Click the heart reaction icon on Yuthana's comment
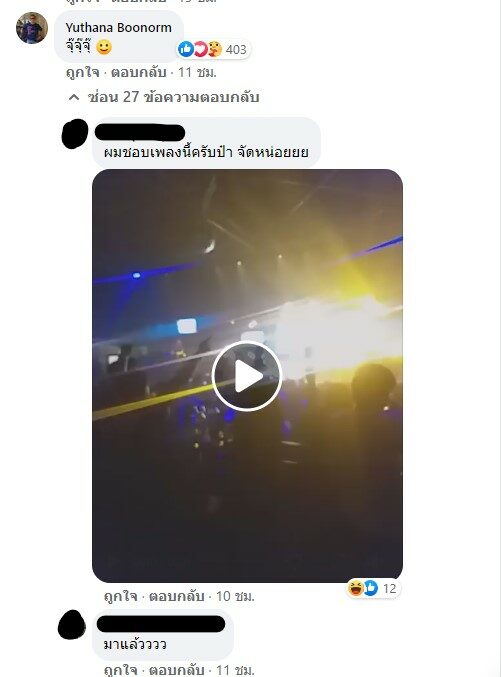The width and height of the screenshot is (501, 677). (x=200, y=49)
